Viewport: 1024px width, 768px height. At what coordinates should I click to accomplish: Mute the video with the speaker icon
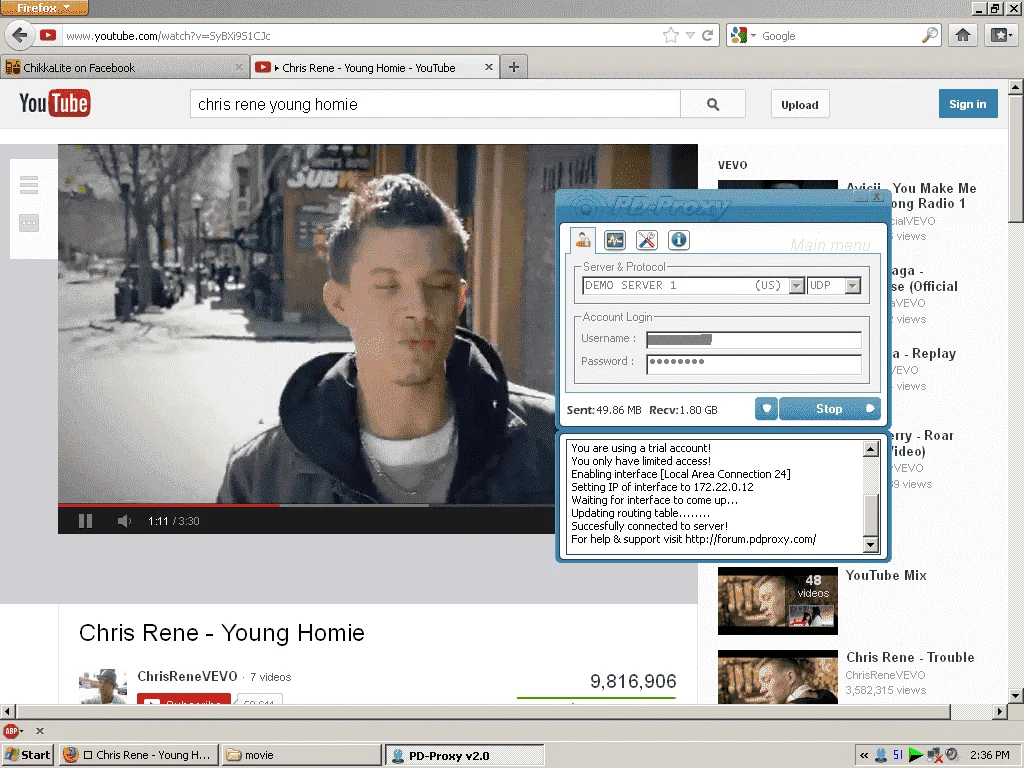[x=124, y=521]
